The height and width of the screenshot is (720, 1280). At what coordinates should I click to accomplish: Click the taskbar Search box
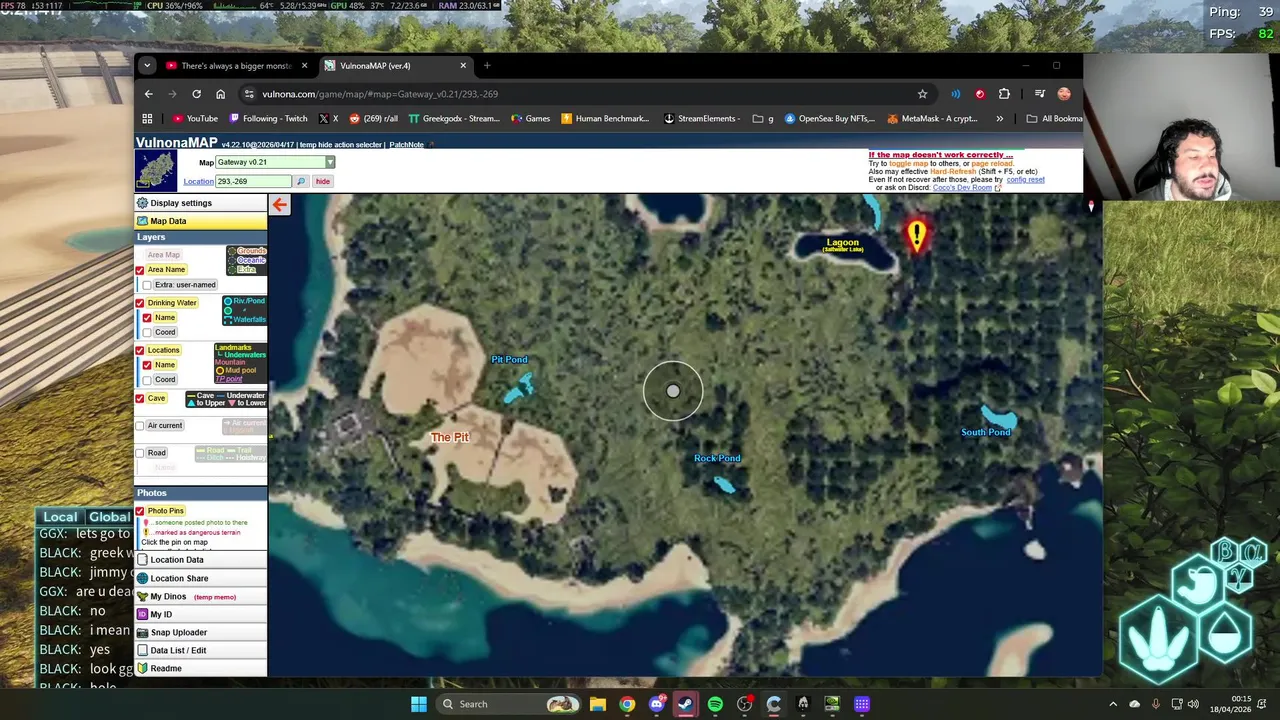(510, 704)
